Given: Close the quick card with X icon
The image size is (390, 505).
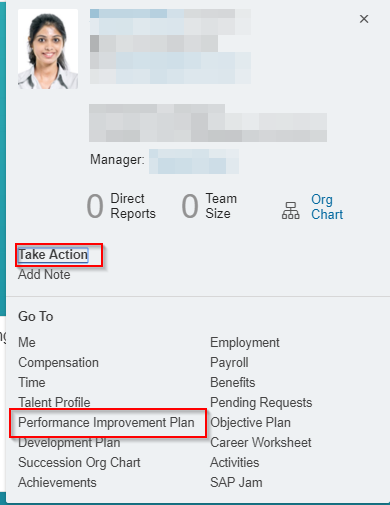Looking at the screenshot, I should (x=364, y=19).
